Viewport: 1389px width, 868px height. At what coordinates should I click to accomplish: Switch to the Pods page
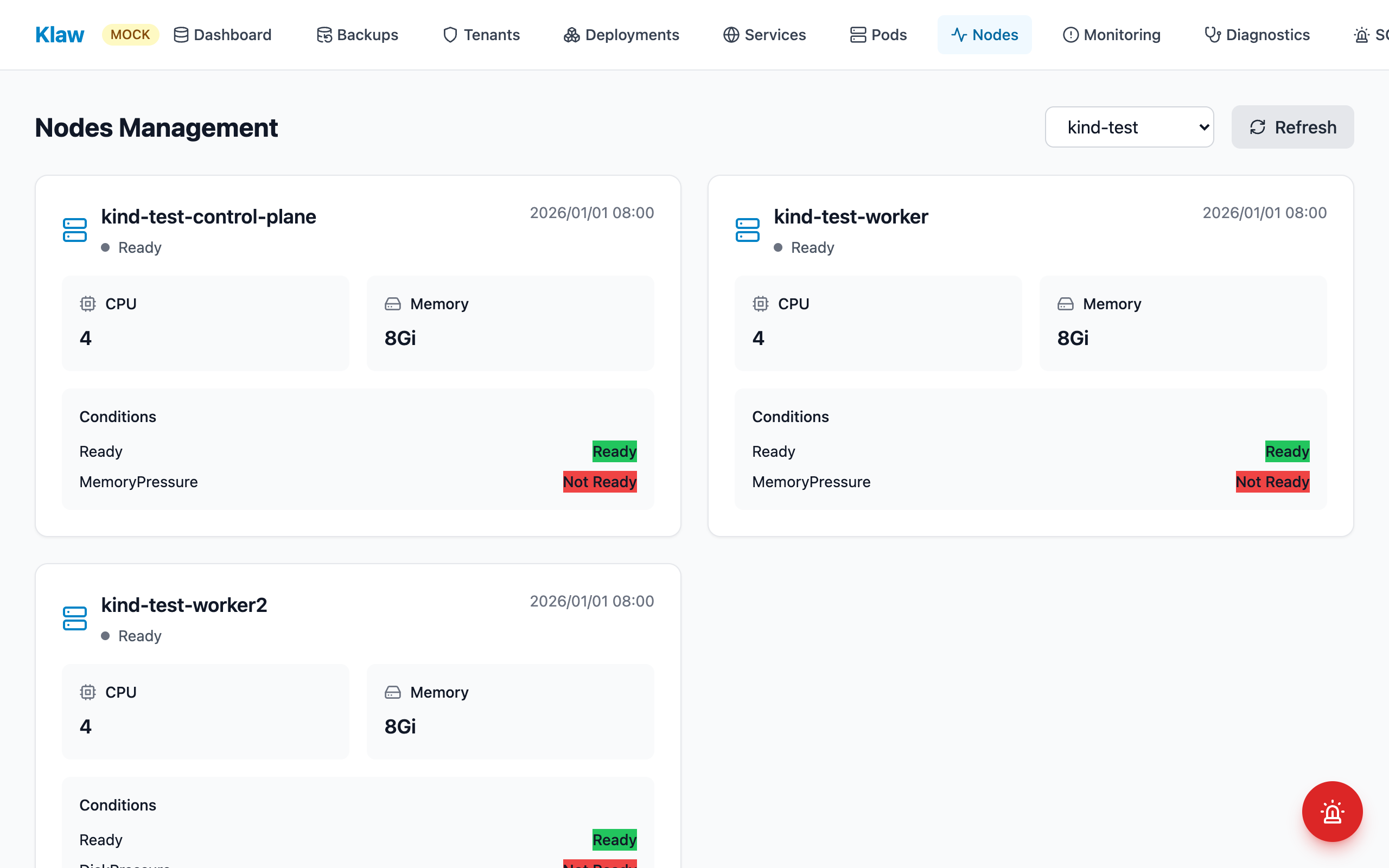[878, 35]
